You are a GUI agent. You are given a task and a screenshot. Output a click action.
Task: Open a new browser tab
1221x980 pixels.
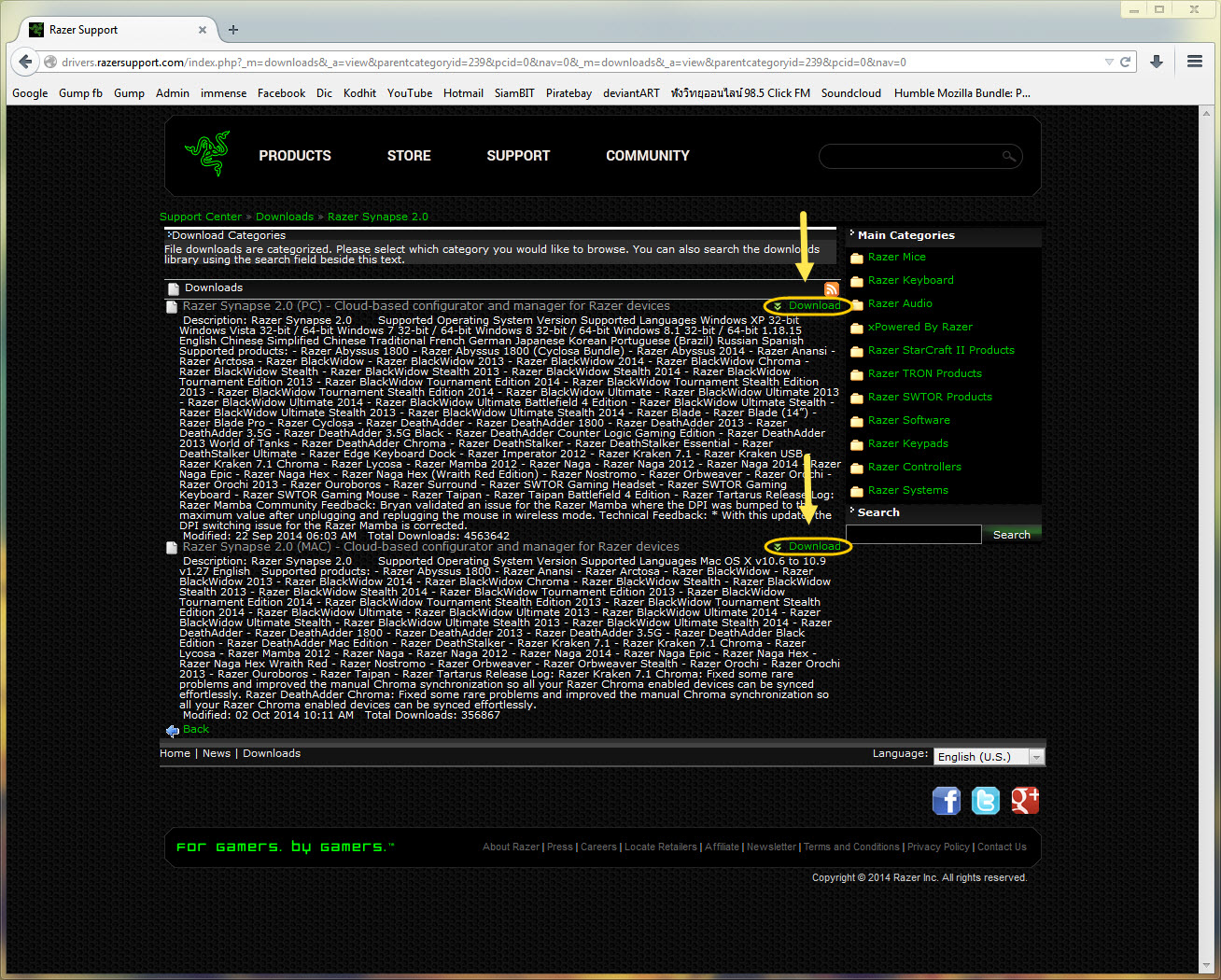[x=233, y=30]
